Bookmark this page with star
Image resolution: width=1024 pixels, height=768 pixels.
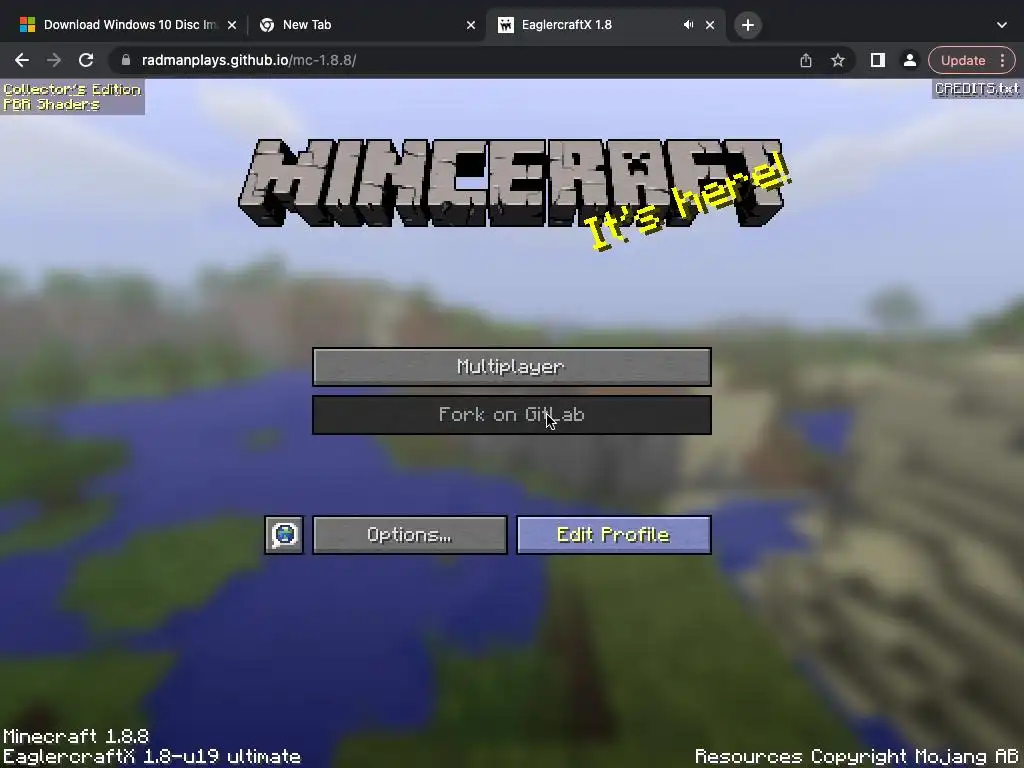[x=838, y=60]
